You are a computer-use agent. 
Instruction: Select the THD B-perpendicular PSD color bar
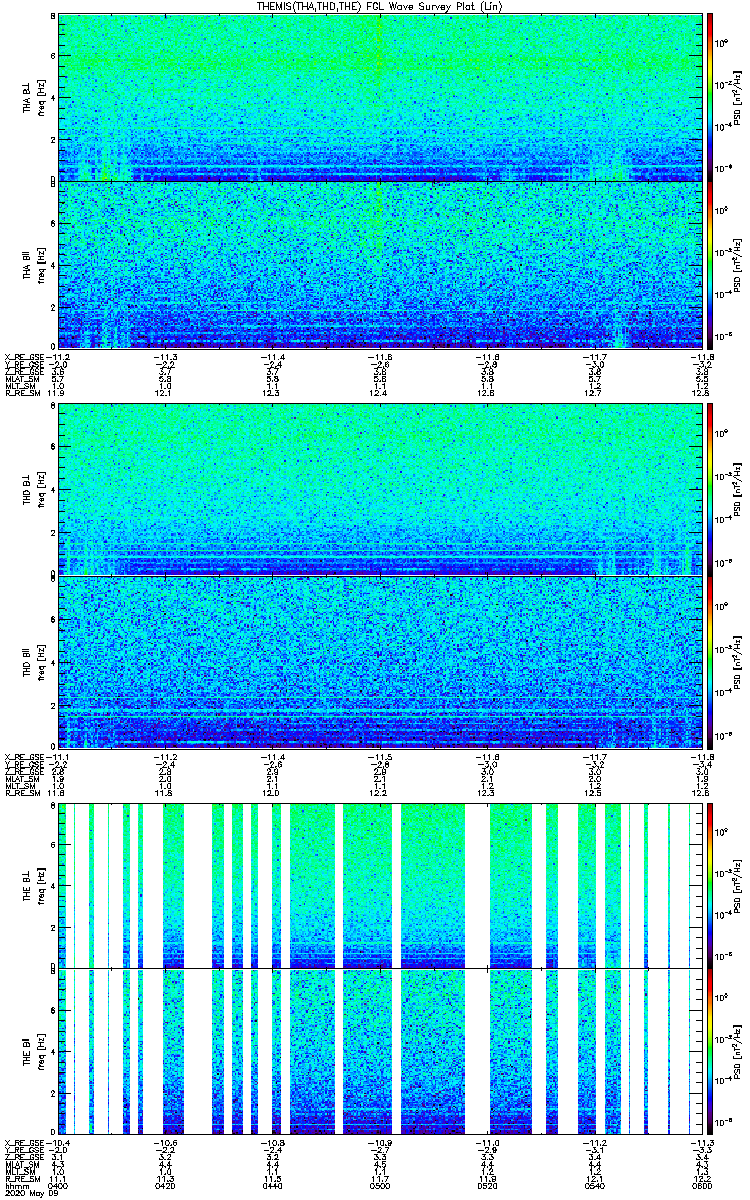710,489
